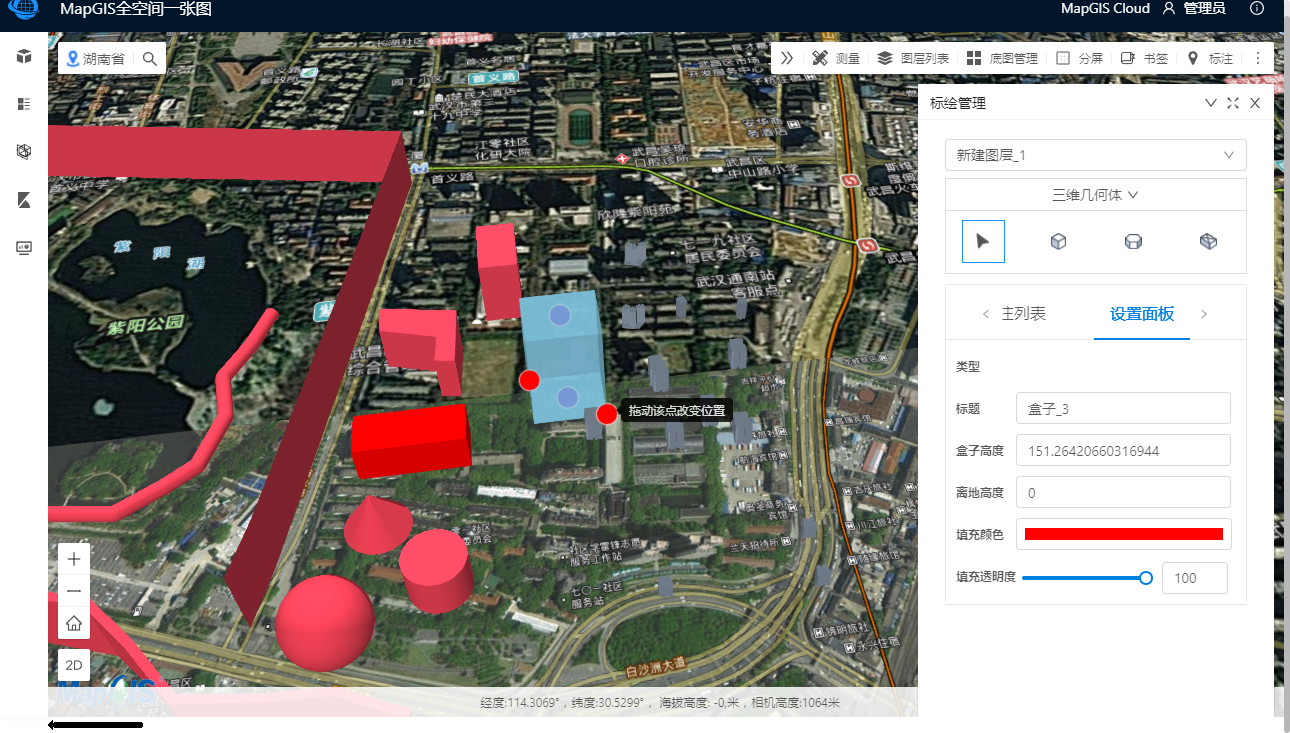Go to next tab with right chevron
Image resolution: width=1290 pixels, height=733 pixels.
pos(1204,314)
